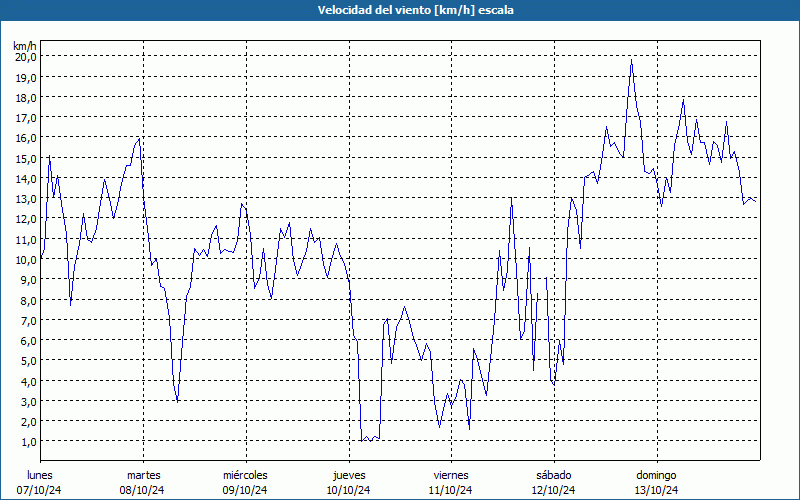Select the 'viernes' day label

coord(451,475)
